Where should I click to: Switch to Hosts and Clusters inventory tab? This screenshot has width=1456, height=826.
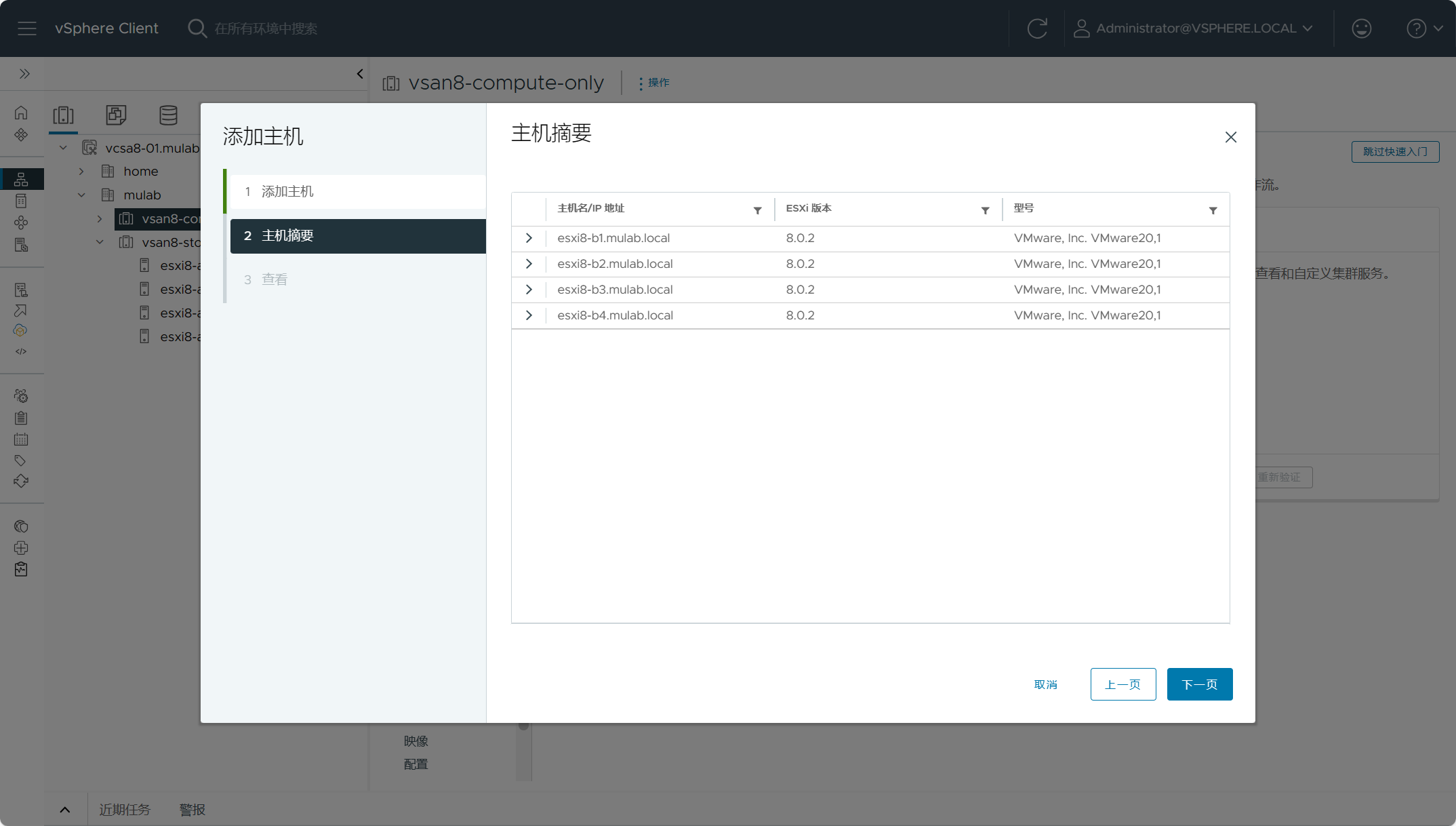pos(64,115)
